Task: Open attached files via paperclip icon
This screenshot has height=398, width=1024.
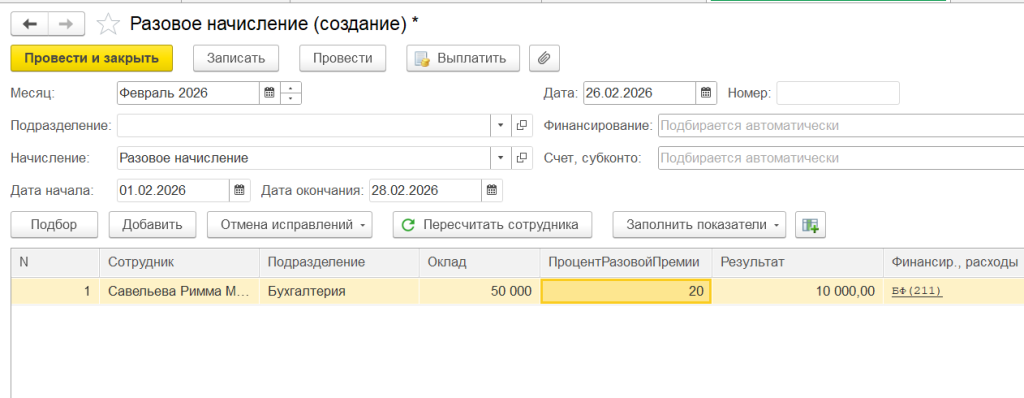Action: pyautogui.click(x=544, y=58)
